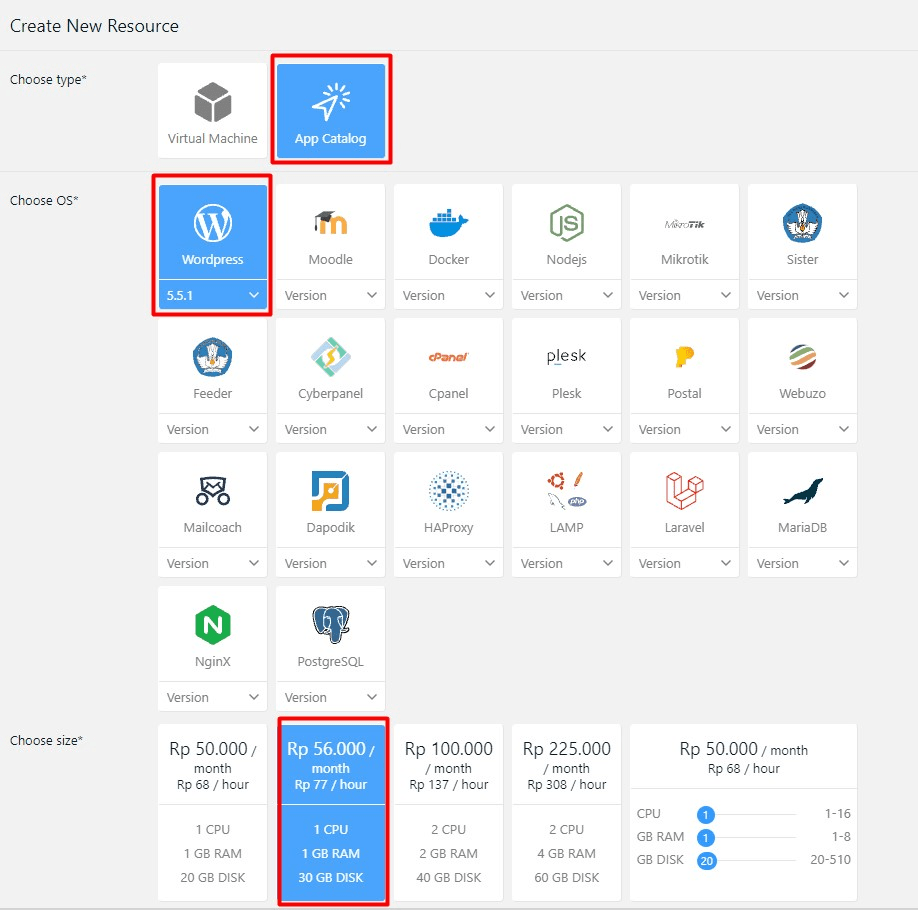The width and height of the screenshot is (918, 910).
Task: Select the PostgreSQL elephant icon
Action: coord(330,625)
